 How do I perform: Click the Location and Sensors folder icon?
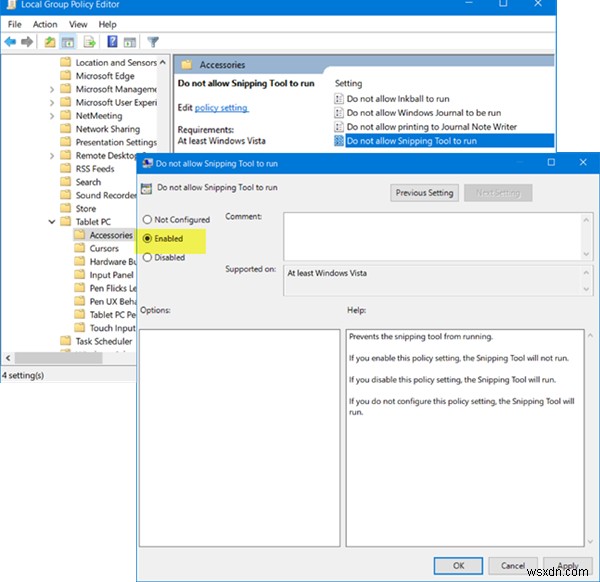tap(66, 62)
